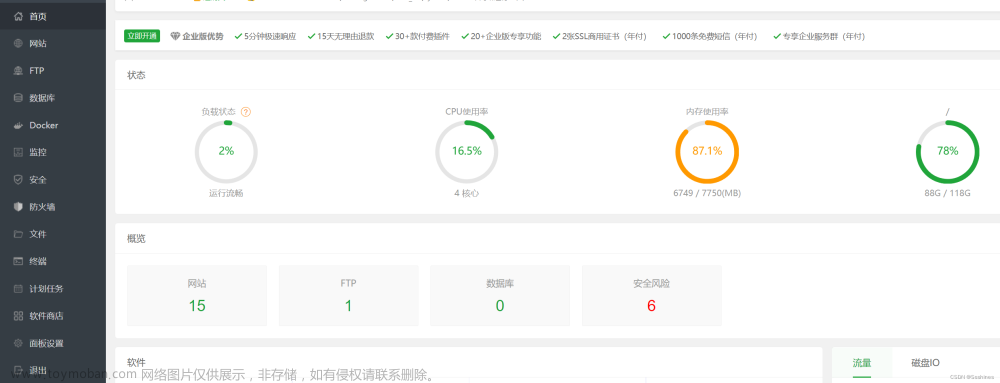1000x383 pixels.
Task: Click the gear icon beside 面板设置
Action: [x=18, y=343]
